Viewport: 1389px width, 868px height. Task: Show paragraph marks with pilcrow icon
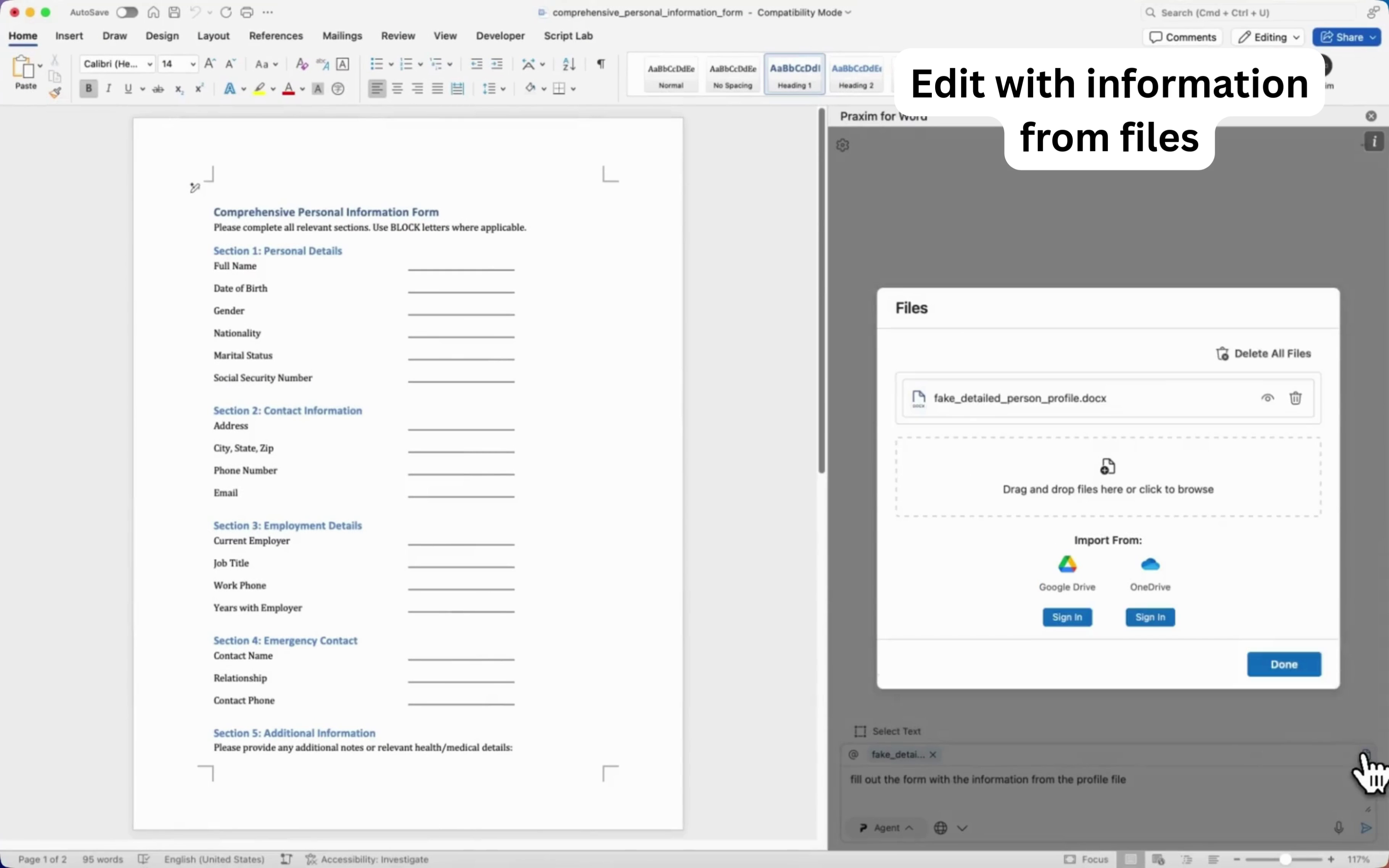point(600,64)
